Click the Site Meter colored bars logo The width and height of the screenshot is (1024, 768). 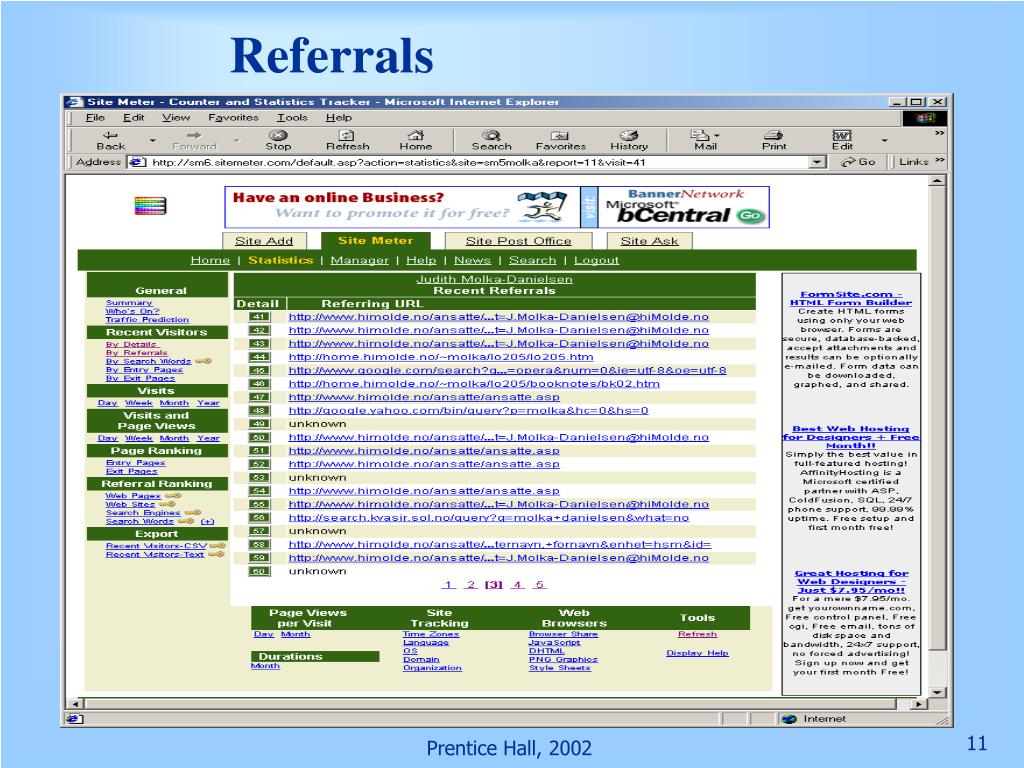coord(150,206)
